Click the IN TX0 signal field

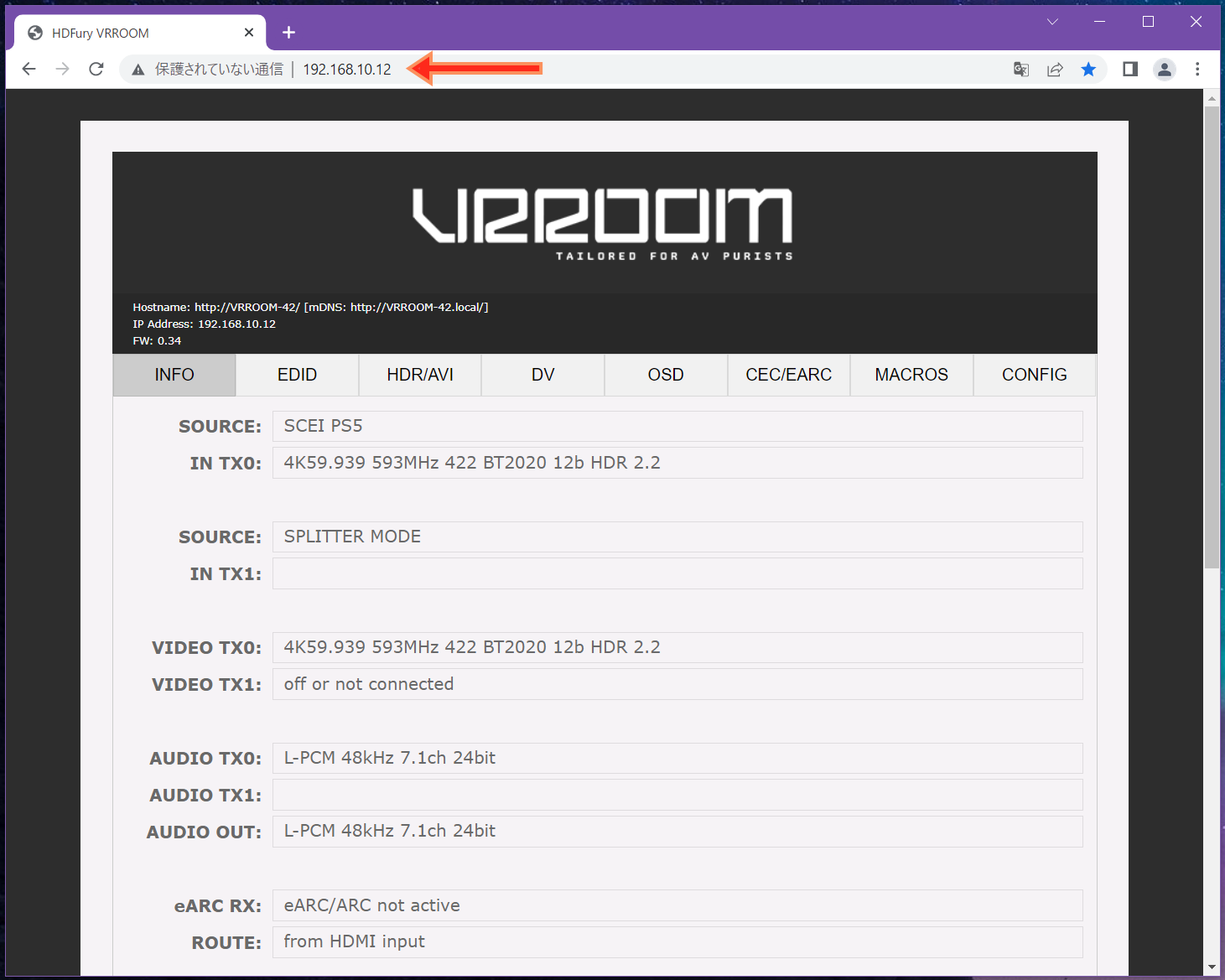pyautogui.click(x=677, y=463)
